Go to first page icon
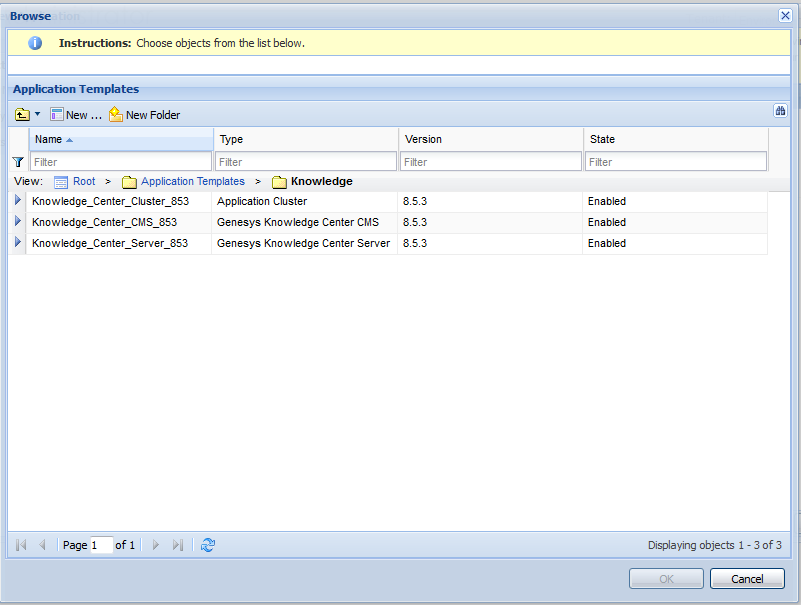Screen dimensions: 801x605 pyautogui.click(x=22, y=545)
